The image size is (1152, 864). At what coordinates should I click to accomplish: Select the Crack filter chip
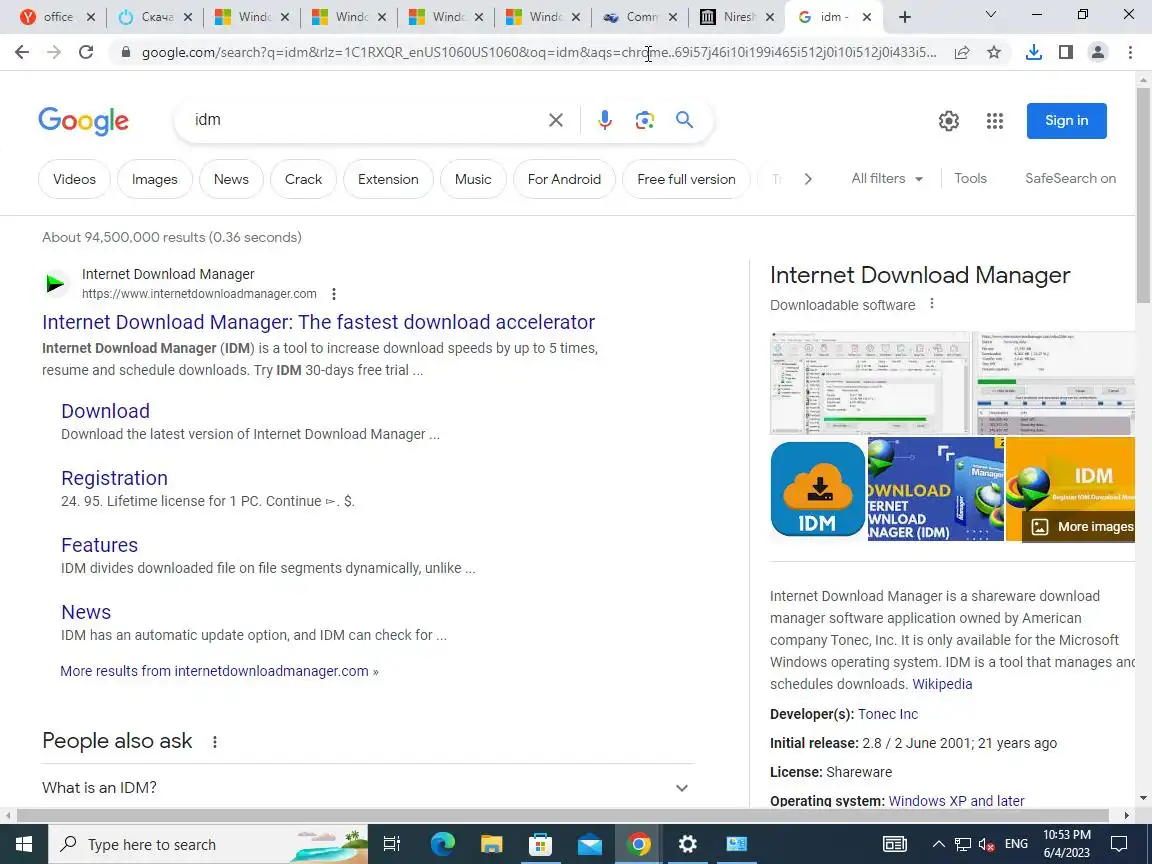coord(303,179)
